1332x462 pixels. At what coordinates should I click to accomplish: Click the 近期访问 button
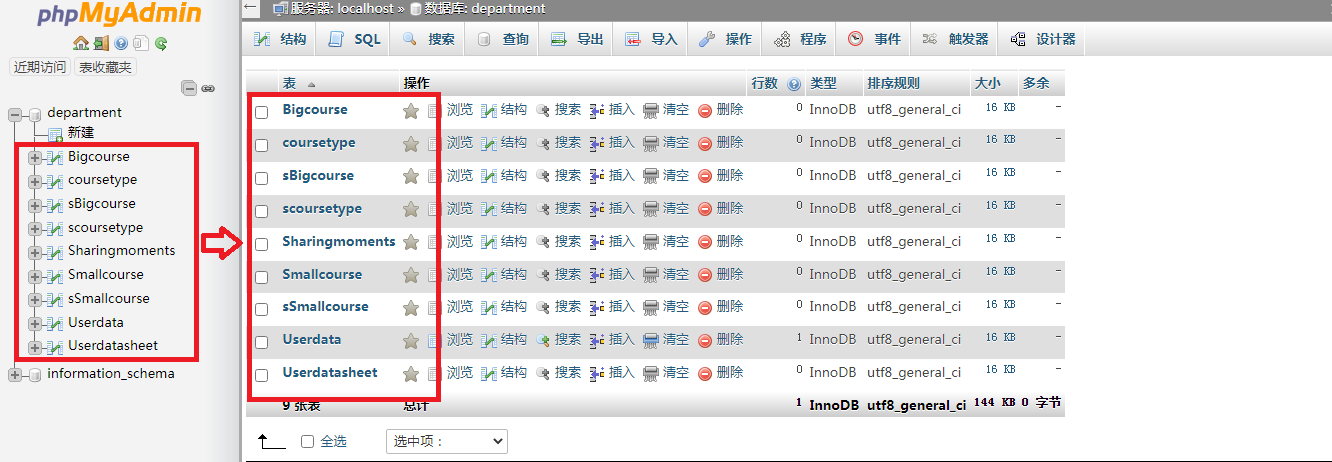(39, 67)
